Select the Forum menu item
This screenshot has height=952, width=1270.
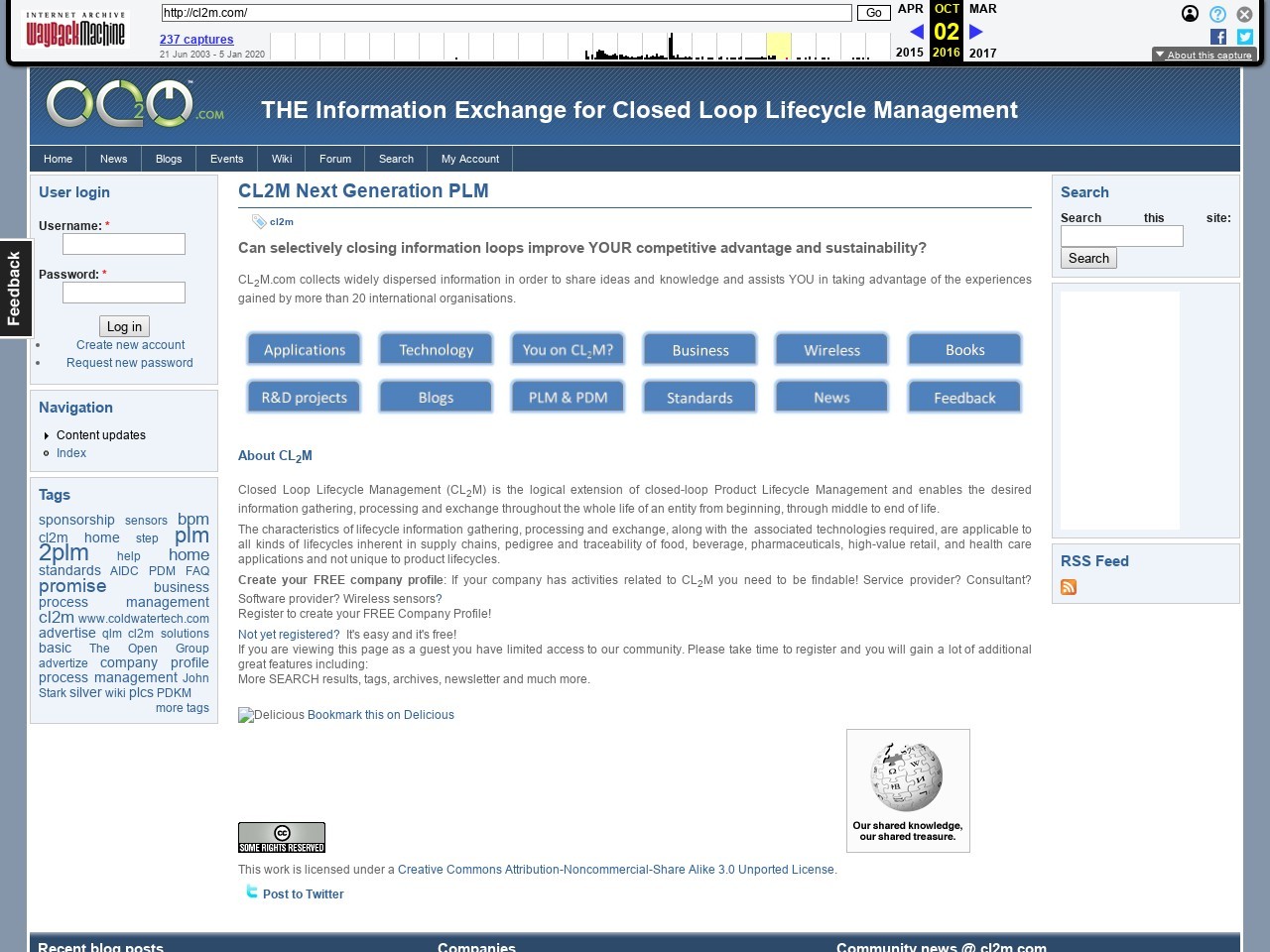[x=335, y=159]
